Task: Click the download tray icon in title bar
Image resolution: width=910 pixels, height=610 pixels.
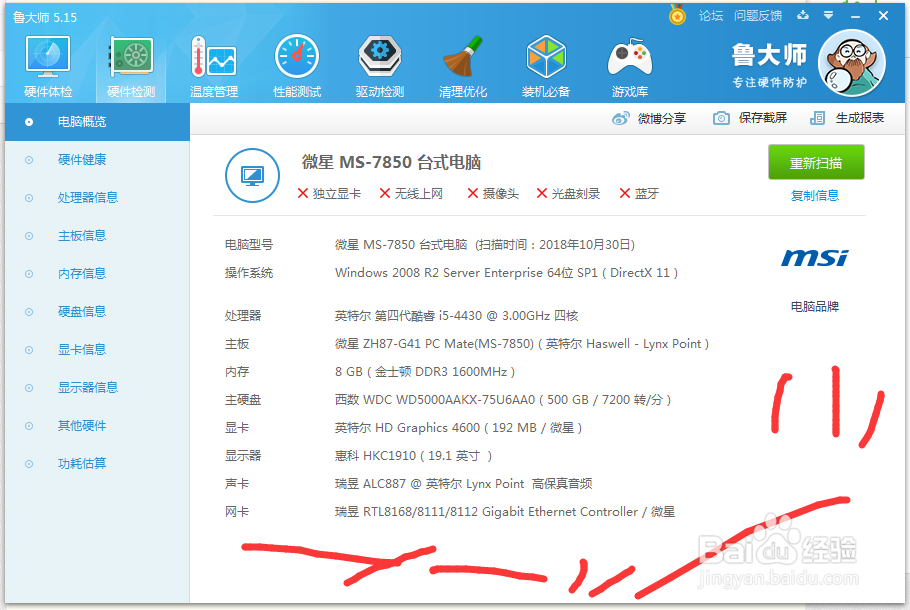Action: [x=803, y=15]
